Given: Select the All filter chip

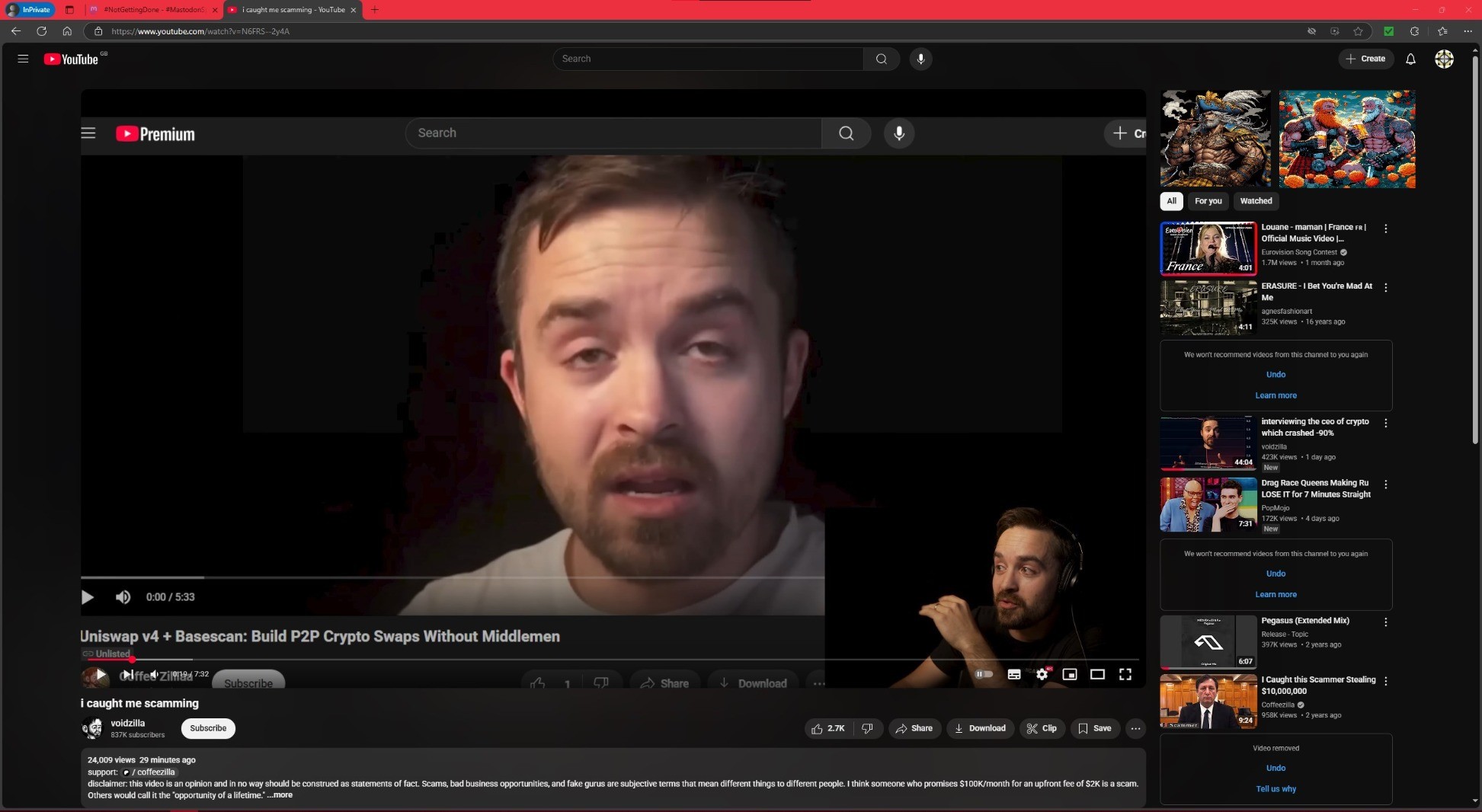Looking at the screenshot, I should (1171, 201).
